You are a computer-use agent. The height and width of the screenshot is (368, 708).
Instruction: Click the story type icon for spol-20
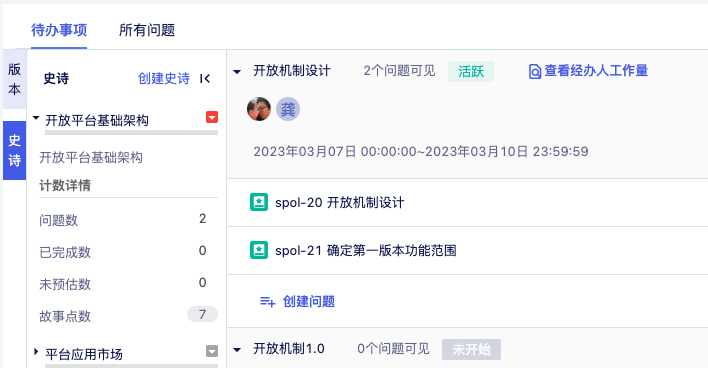click(x=259, y=202)
